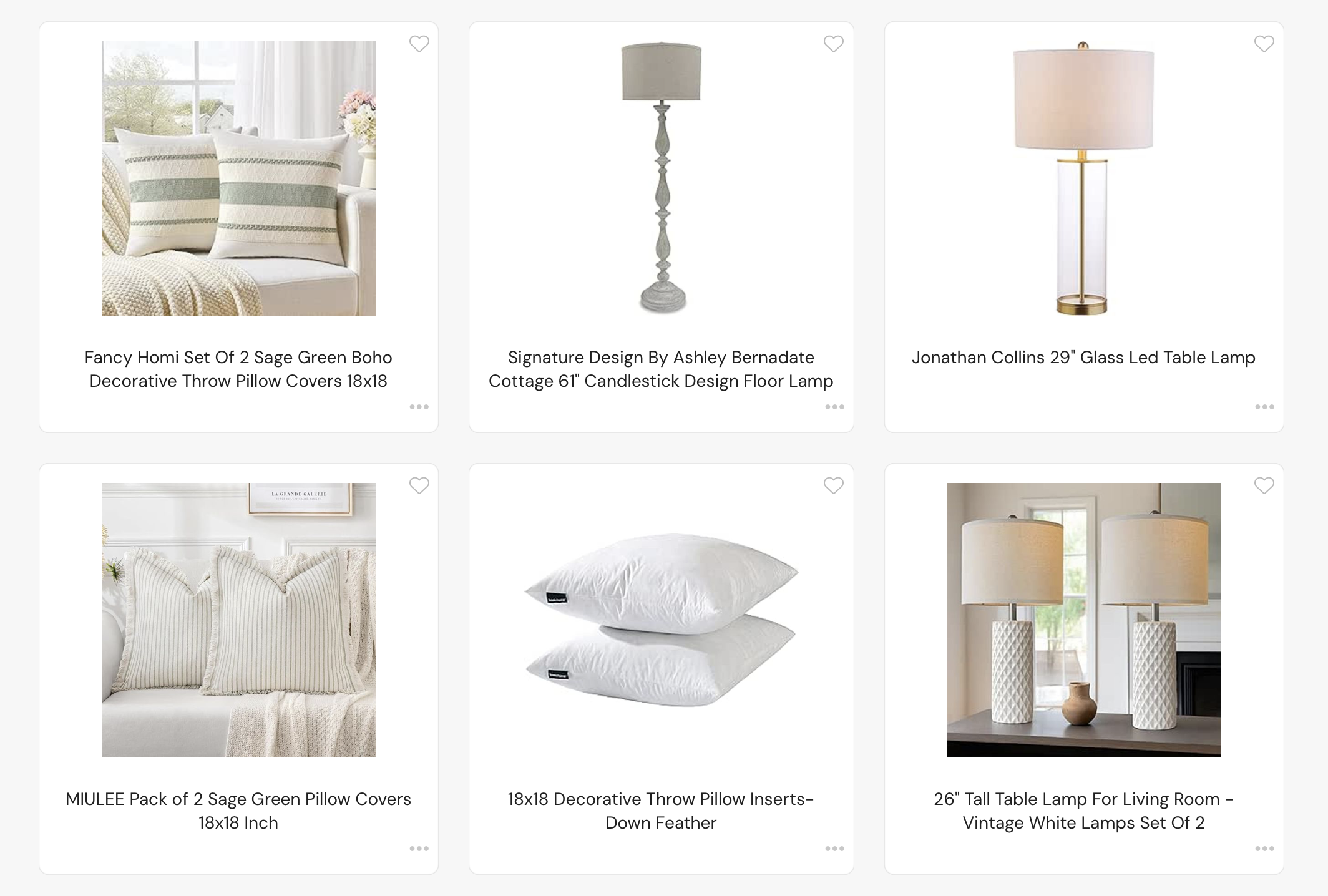The image size is (1328, 896).
Task: Open the glass LED table lamp image
Action: click(1083, 178)
